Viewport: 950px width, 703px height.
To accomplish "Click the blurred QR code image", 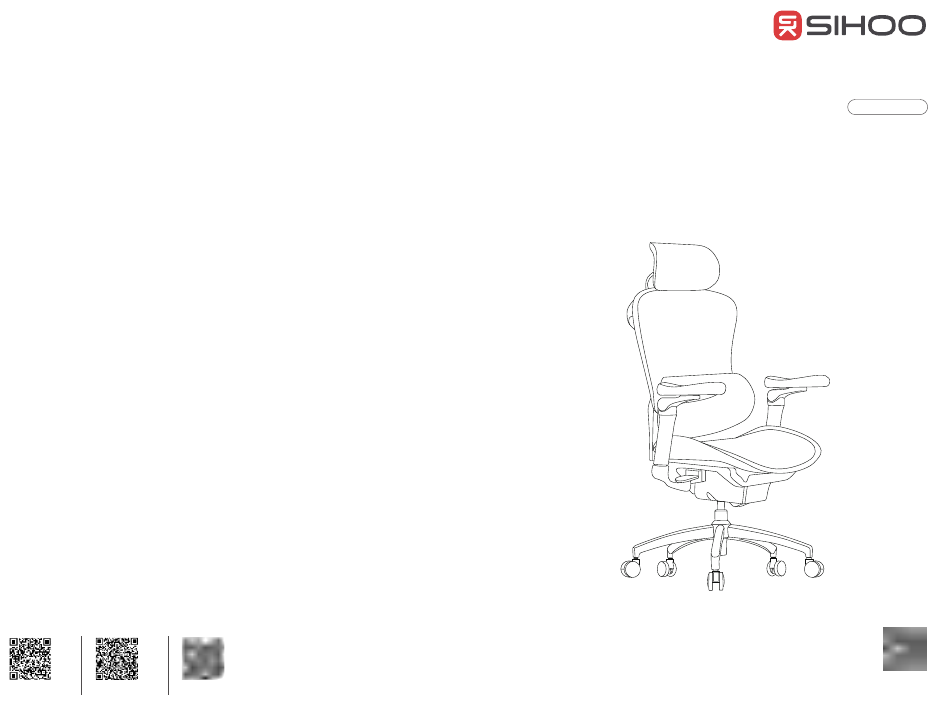I will coord(203,658).
